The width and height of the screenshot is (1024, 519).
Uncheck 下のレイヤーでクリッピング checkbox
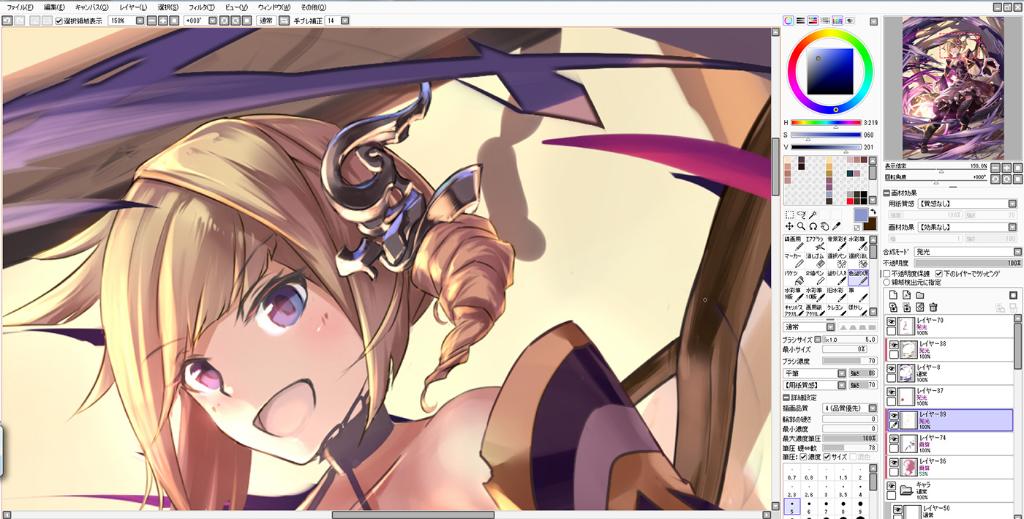pos(938,274)
